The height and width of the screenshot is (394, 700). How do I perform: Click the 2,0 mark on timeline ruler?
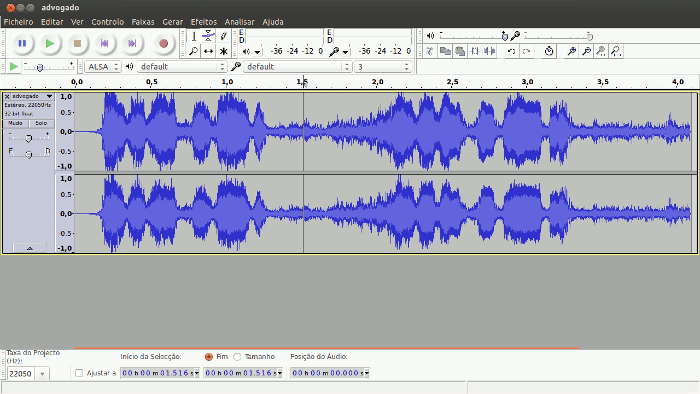point(378,82)
